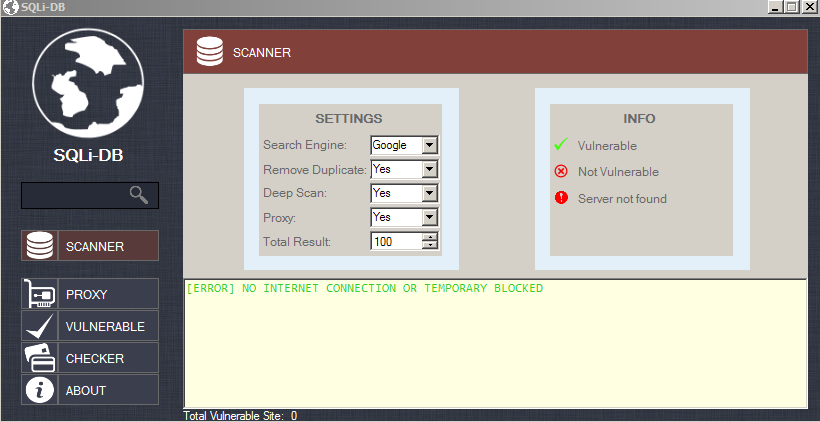This screenshot has width=820, height=422.
Task: Click the SETTINGS heading
Action: pyautogui.click(x=349, y=118)
